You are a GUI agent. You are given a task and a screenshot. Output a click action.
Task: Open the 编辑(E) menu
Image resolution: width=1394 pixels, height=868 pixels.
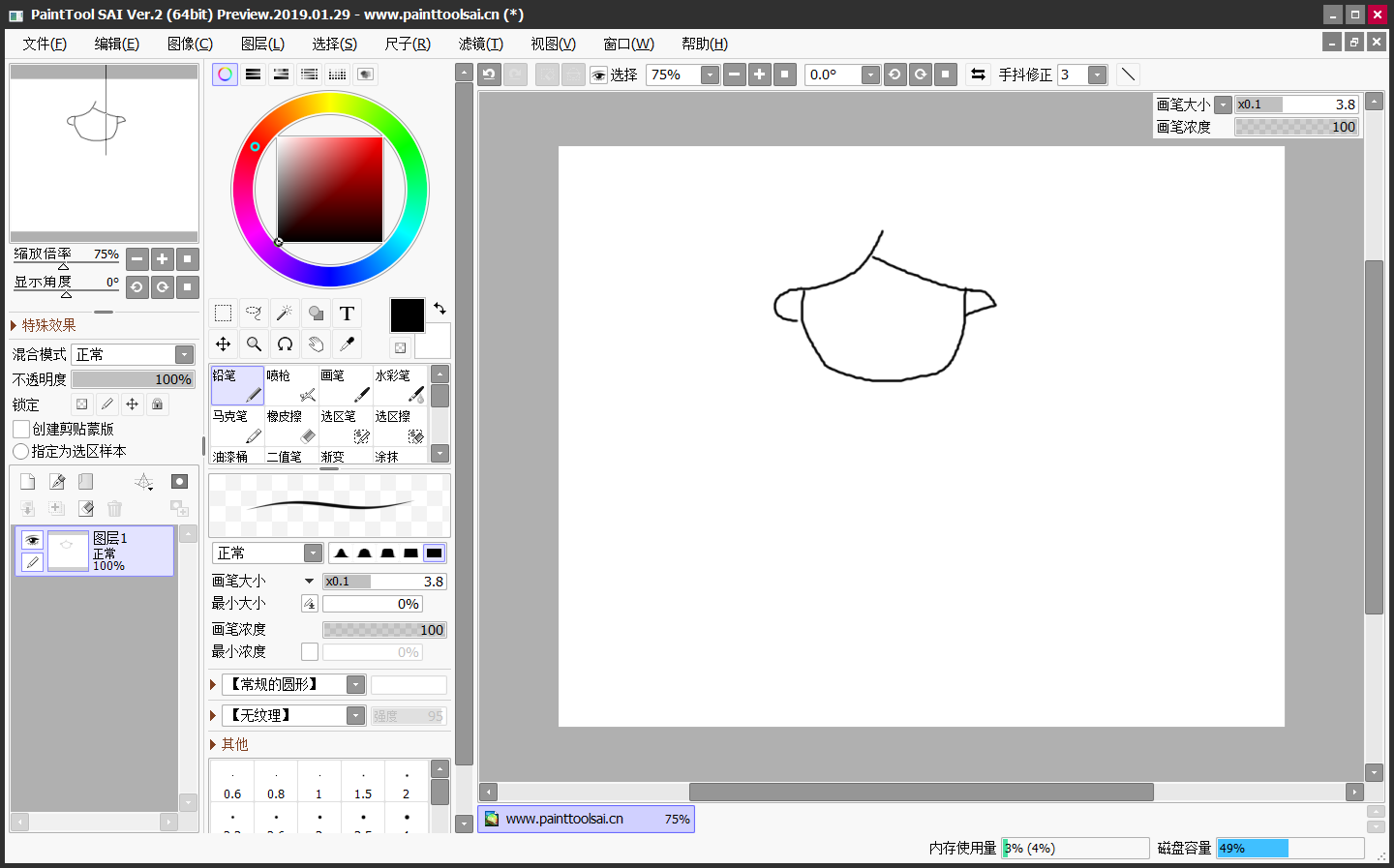click(x=117, y=44)
